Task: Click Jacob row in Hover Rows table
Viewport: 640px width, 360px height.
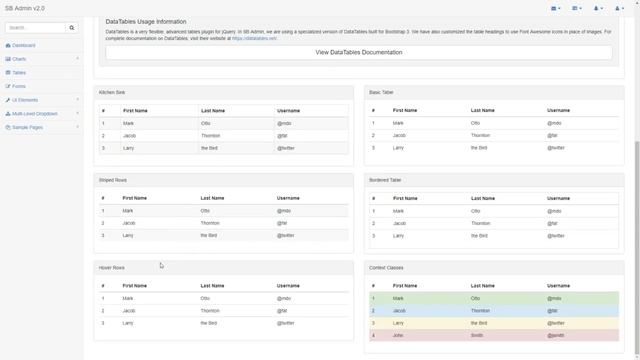Action: click(x=224, y=311)
